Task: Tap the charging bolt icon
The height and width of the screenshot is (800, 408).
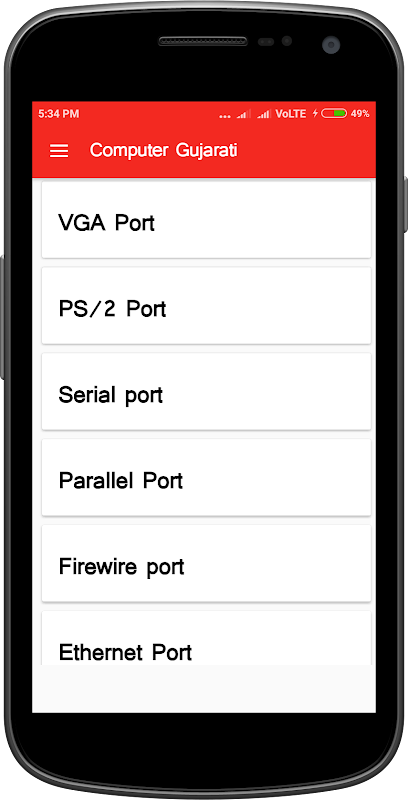Action: point(315,113)
